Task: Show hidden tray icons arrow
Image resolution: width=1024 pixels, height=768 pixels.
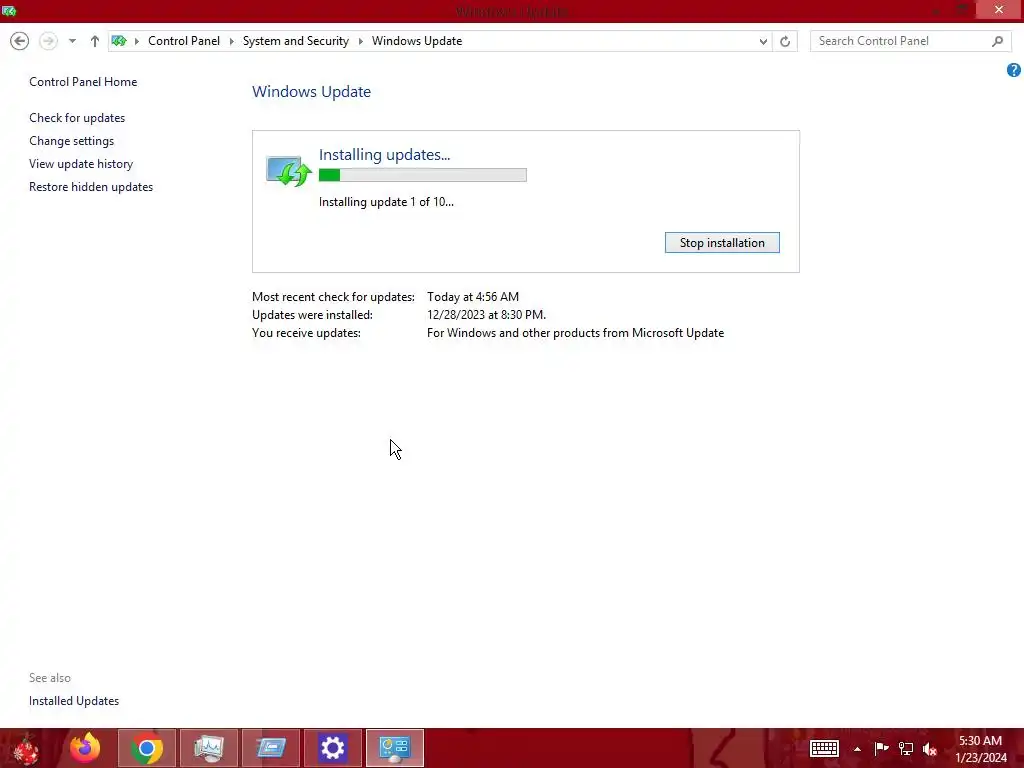Action: 857,749
